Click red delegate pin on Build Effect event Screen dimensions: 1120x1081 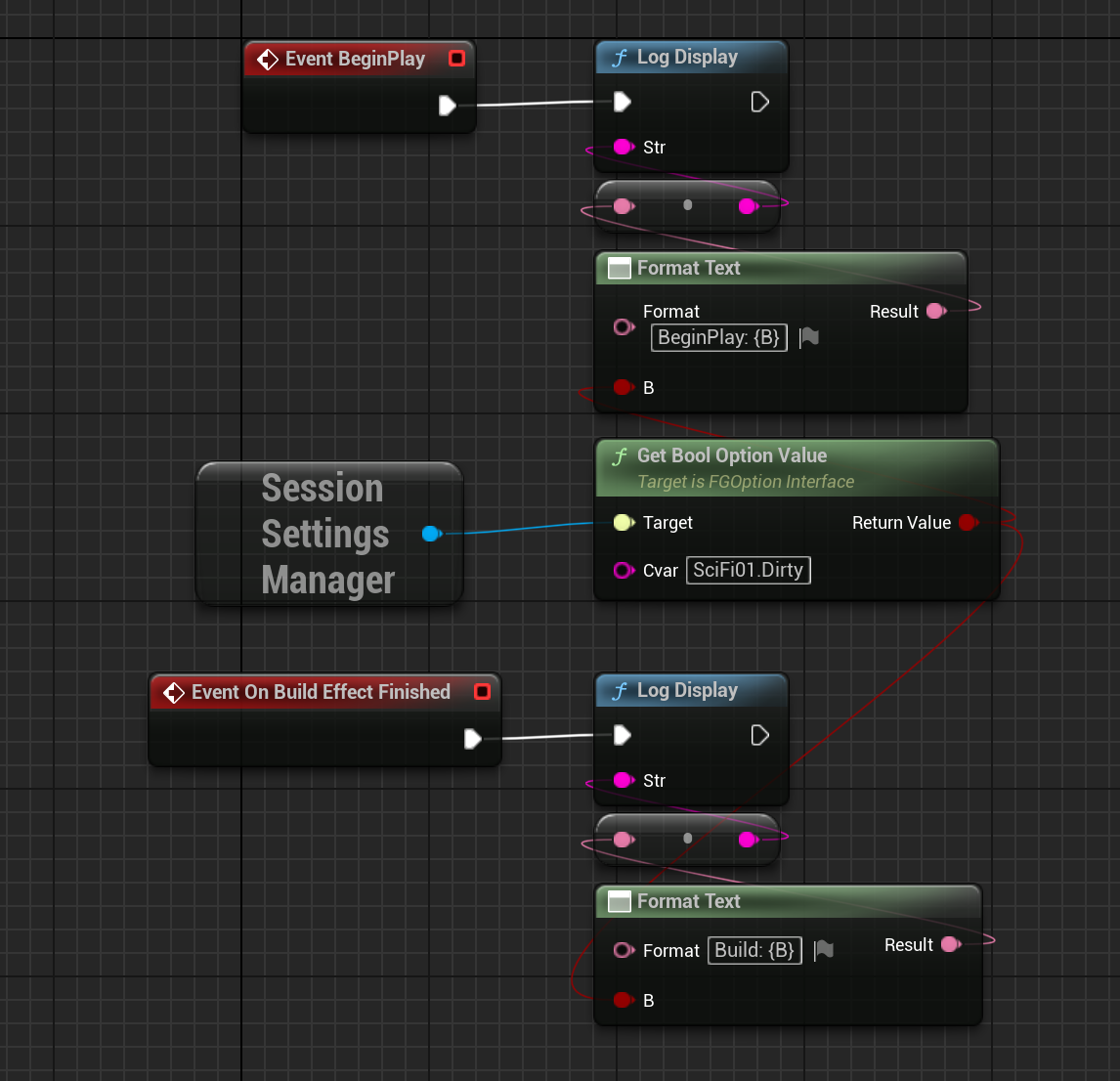click(x=482, y=692)
